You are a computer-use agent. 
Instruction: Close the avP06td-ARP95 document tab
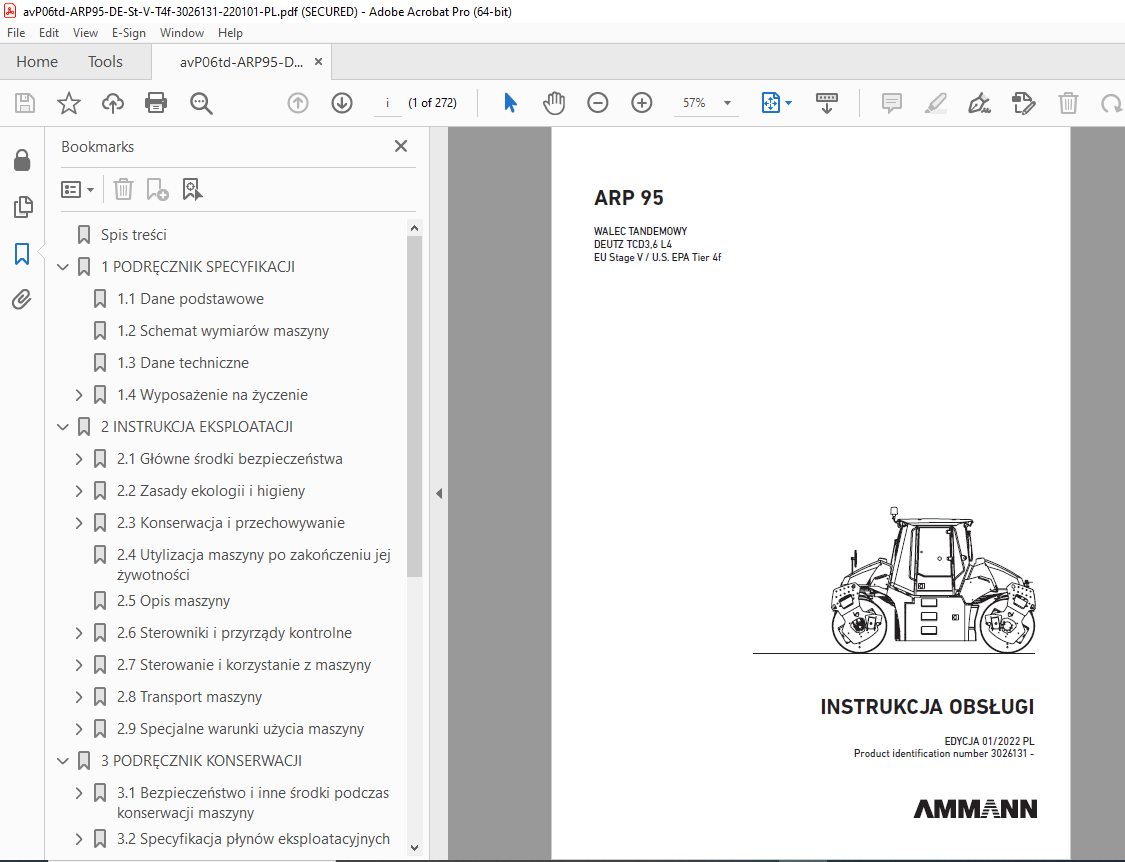click(318, 62)
